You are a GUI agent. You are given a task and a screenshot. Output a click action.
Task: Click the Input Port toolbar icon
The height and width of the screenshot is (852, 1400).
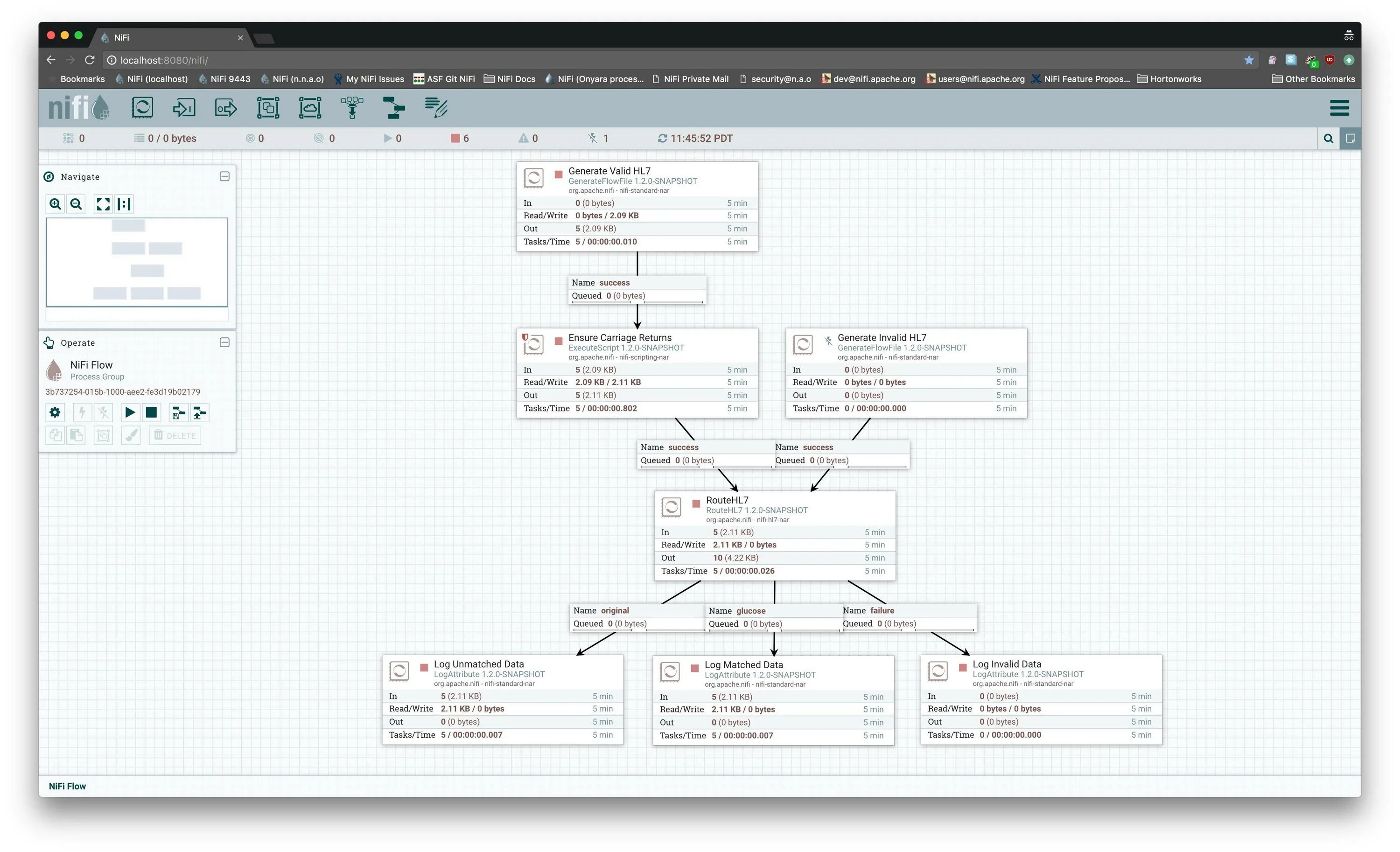click(184, 107)
